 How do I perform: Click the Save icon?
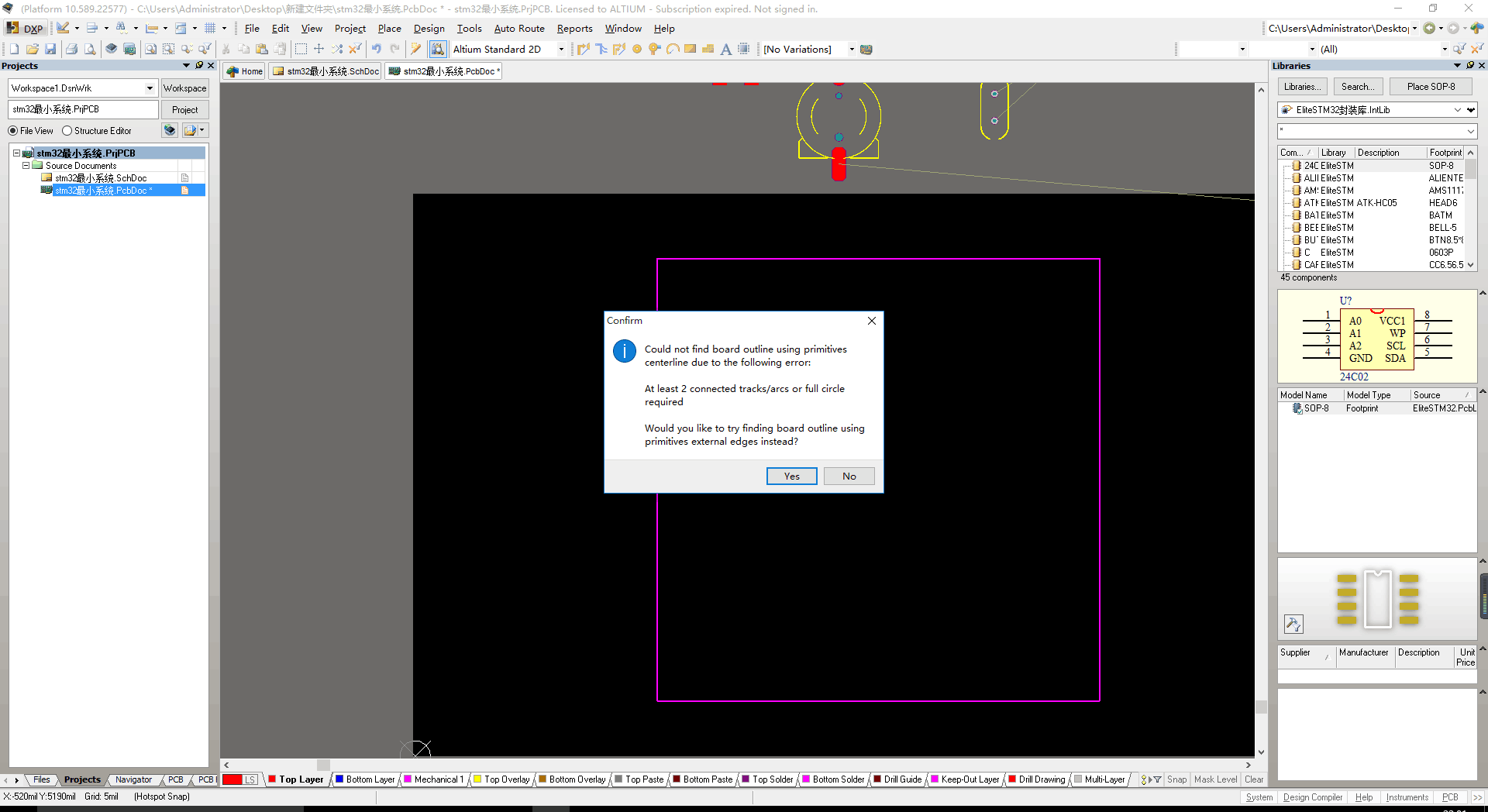click(50, 49)
